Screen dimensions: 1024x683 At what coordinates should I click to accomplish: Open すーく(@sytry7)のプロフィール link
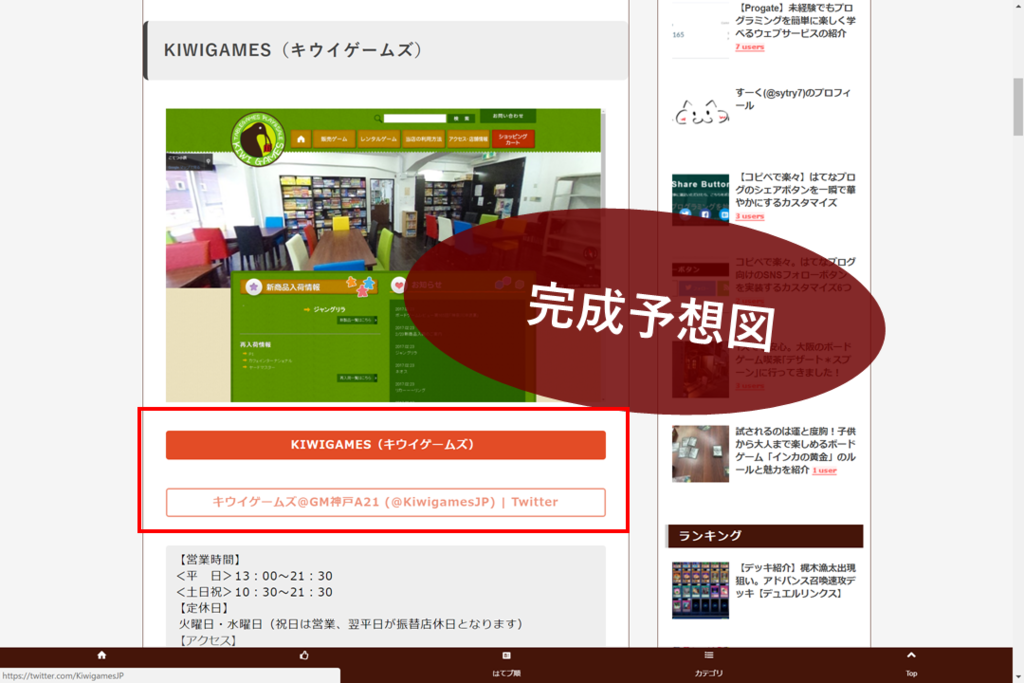click(x=793, y=99)
